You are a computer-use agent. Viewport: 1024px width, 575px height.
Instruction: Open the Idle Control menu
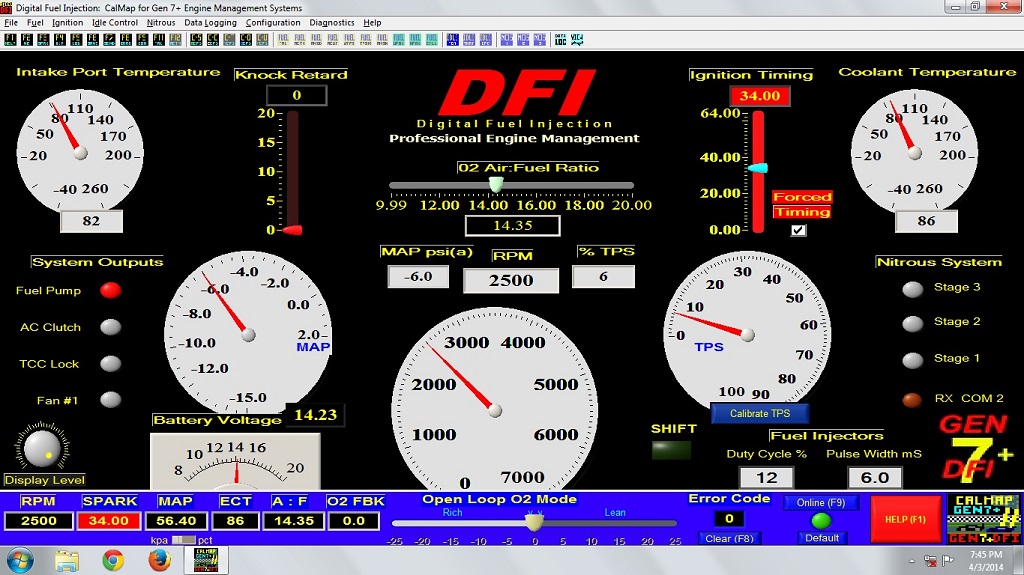(x=115, y=23)
